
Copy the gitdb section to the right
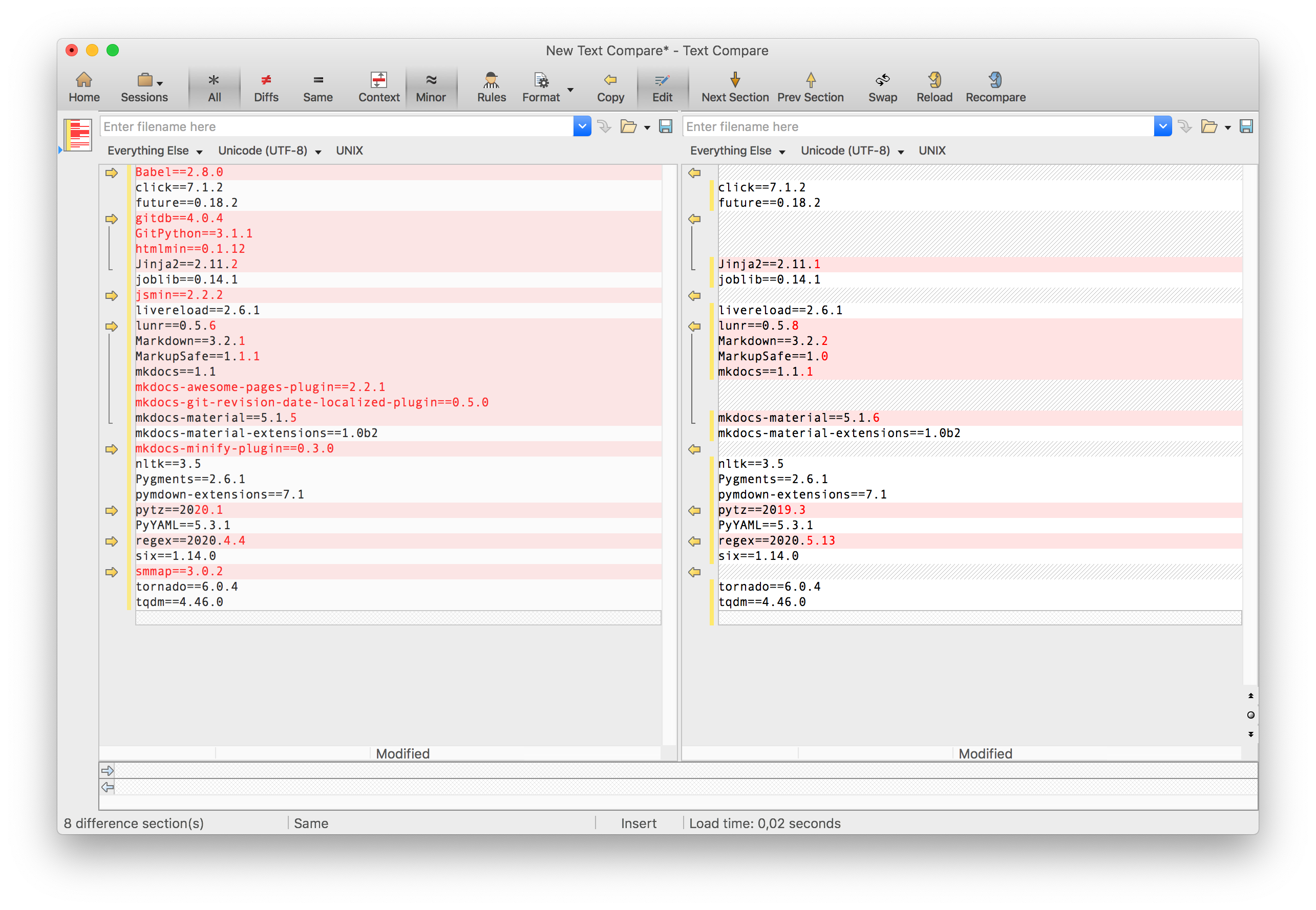(x=111, y=219)
